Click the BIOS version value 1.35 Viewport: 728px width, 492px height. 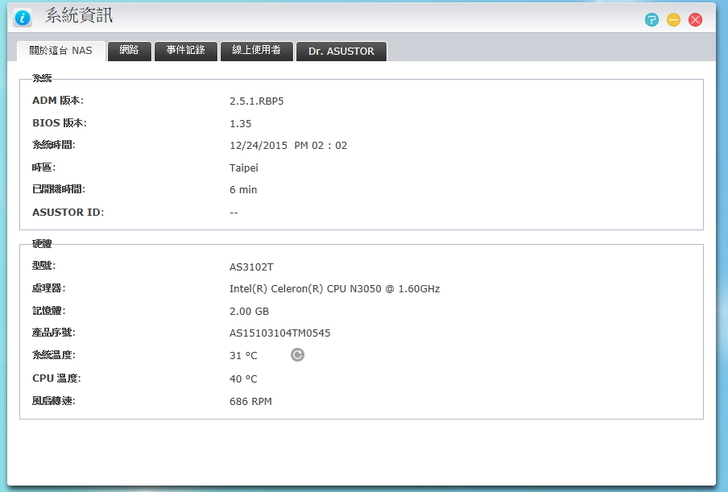pyautogui.click(x=240, y=123)
